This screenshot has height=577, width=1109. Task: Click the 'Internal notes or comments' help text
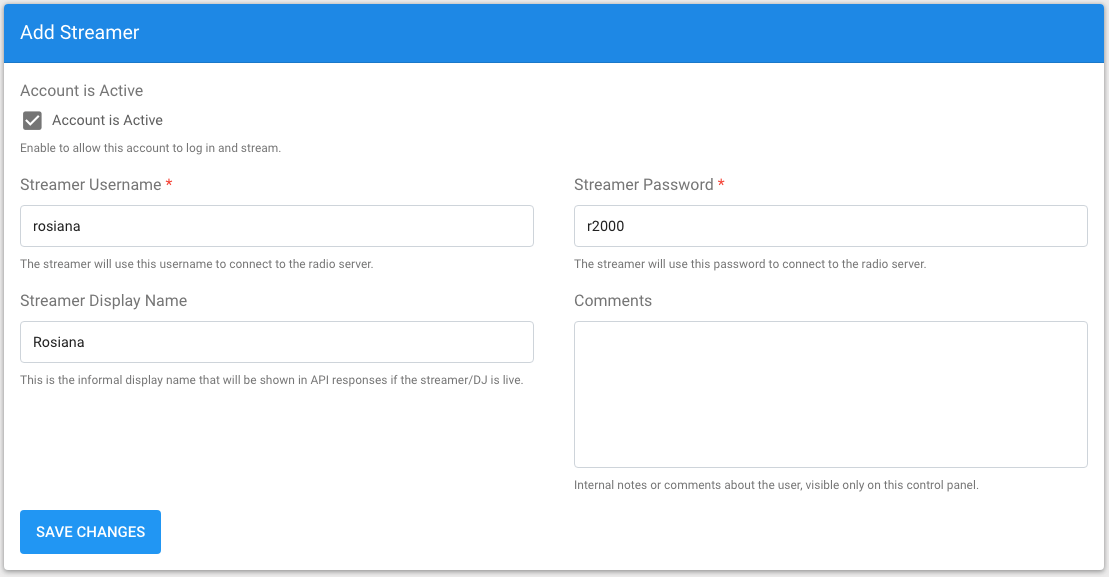pyautogui.click(x=776, y=485)
